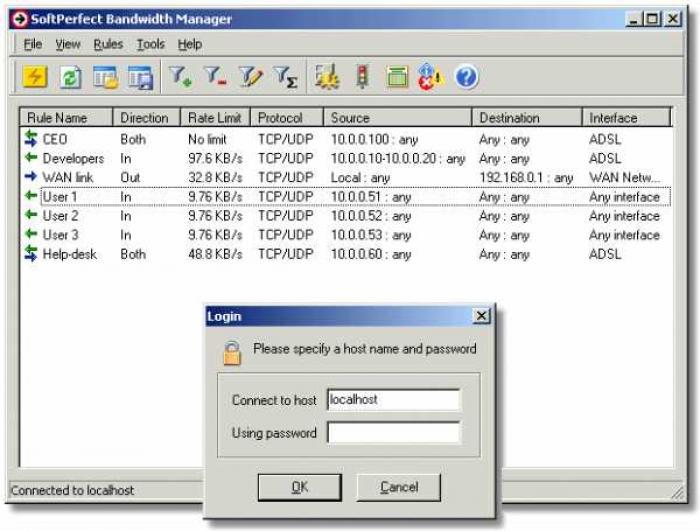Sort by the Source column header

coord(397,117)
